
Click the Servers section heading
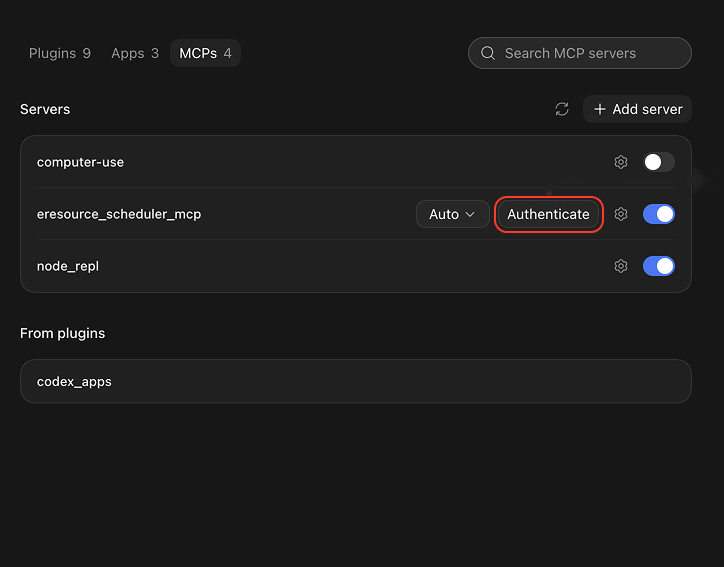(x=45, y=109)
